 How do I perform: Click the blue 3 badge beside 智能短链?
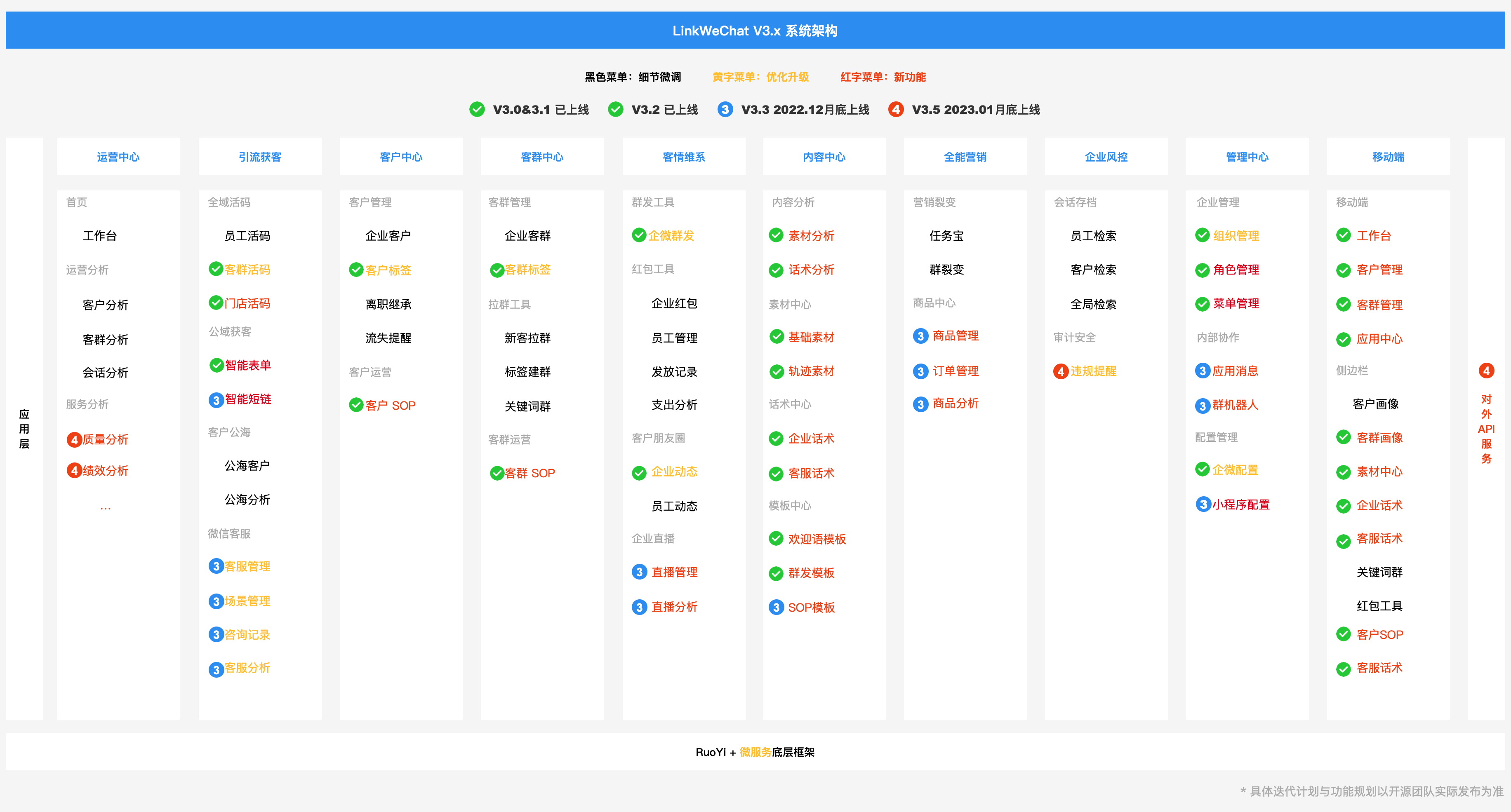click(x=216, y=400)
